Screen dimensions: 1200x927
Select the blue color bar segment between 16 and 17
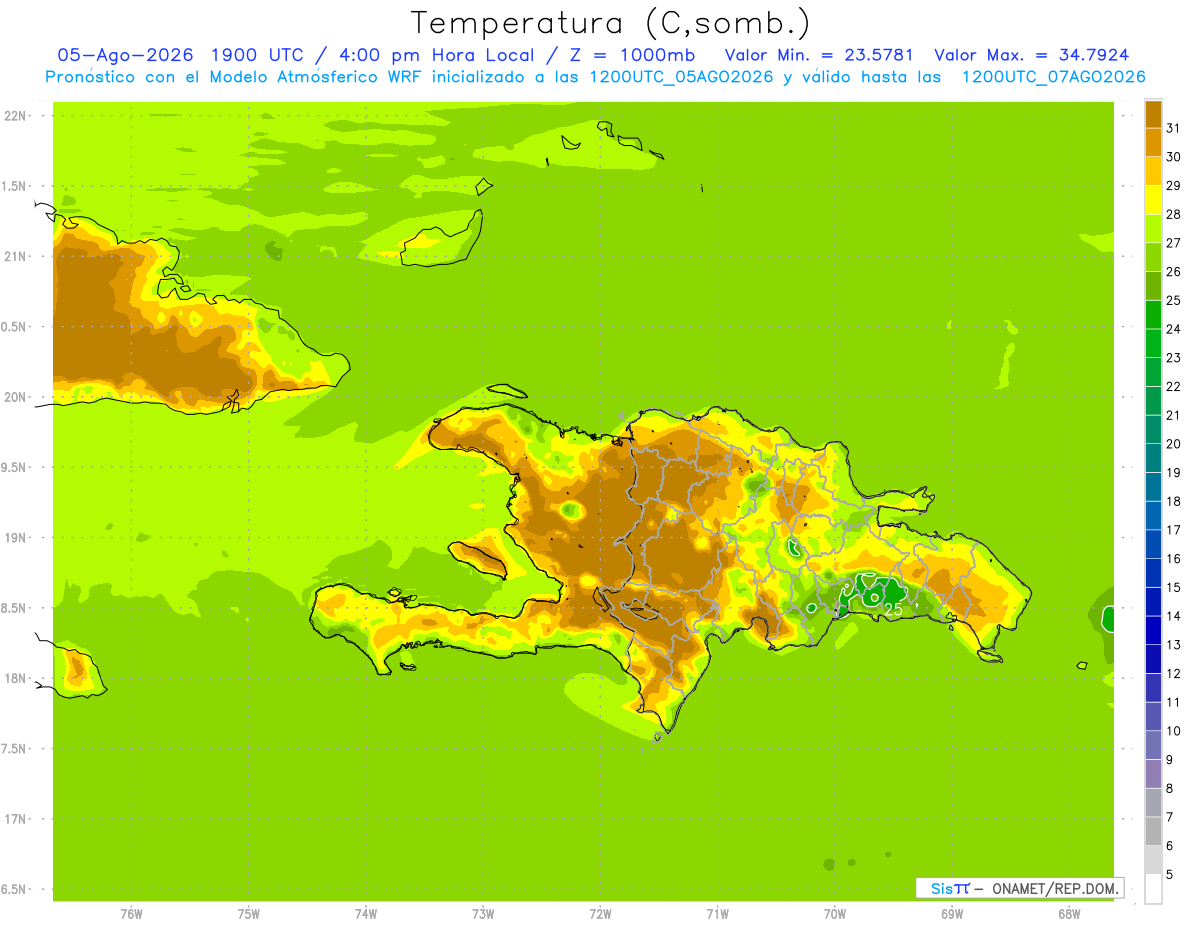(1153, 544)
